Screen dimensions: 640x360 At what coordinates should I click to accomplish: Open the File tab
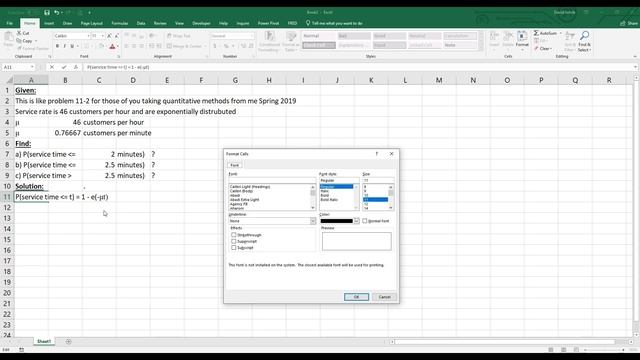click(9, 23)
